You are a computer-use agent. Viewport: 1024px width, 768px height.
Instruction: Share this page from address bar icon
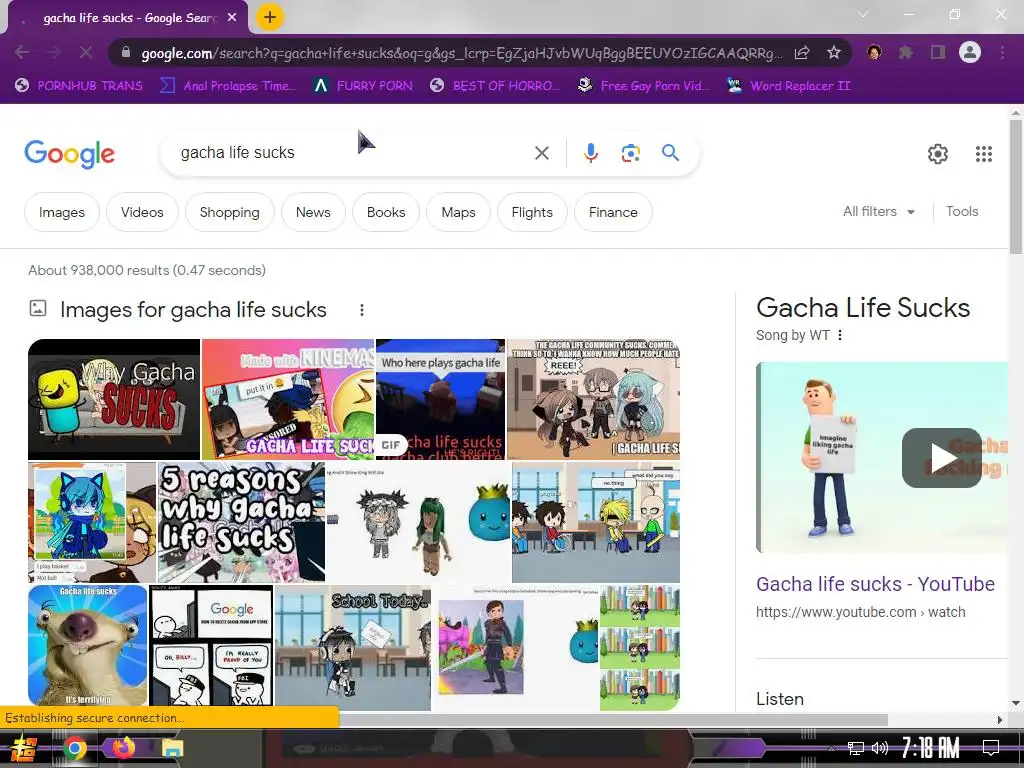pyautogui.click(x=802, y=53)
